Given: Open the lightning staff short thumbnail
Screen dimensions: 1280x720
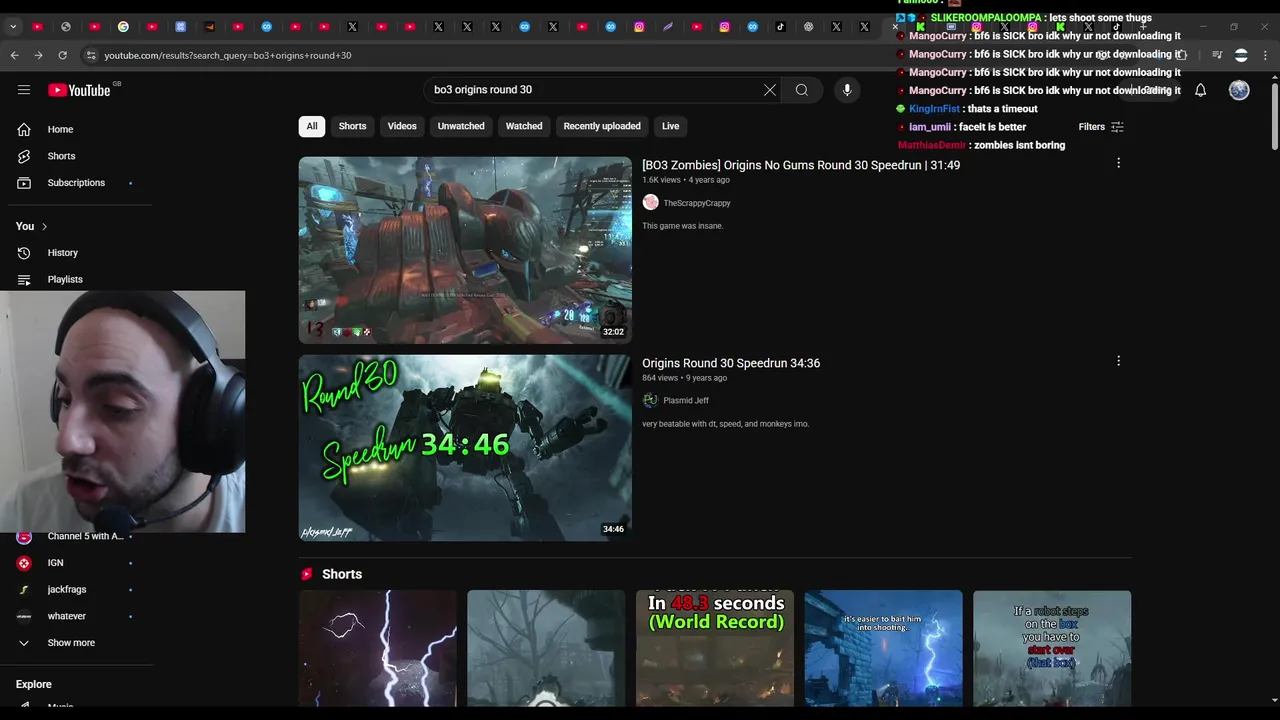Looking at the screenshot, I should (x=378, y=649).
